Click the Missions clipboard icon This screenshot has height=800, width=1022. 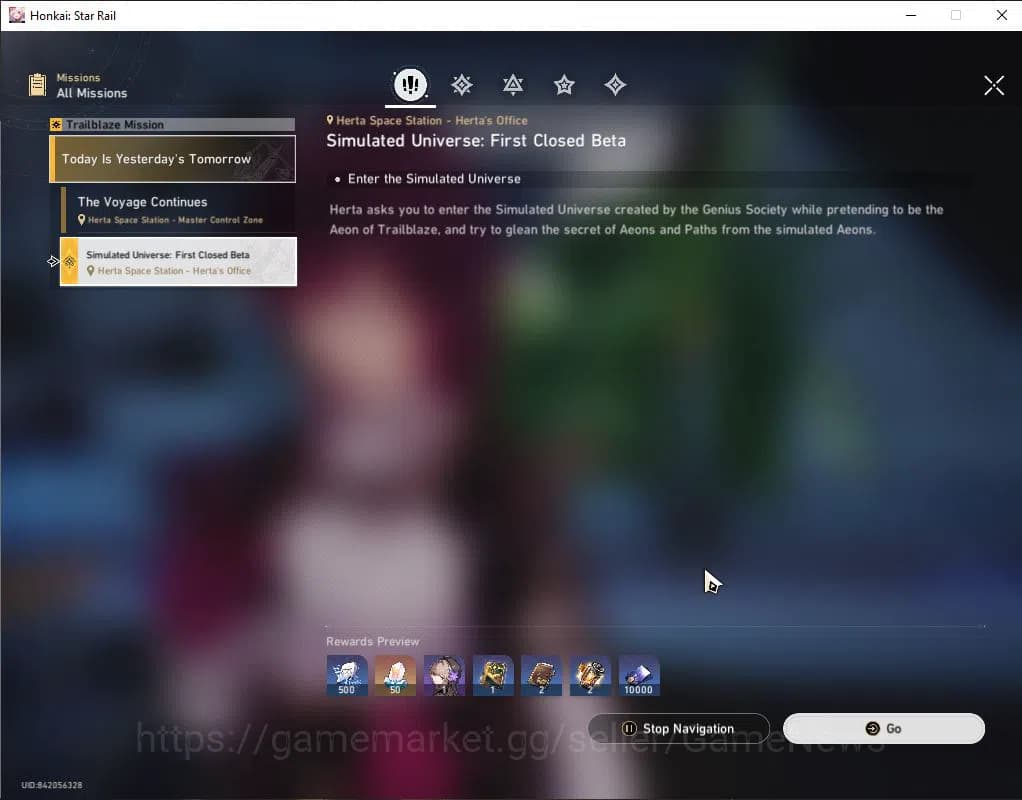38,85
